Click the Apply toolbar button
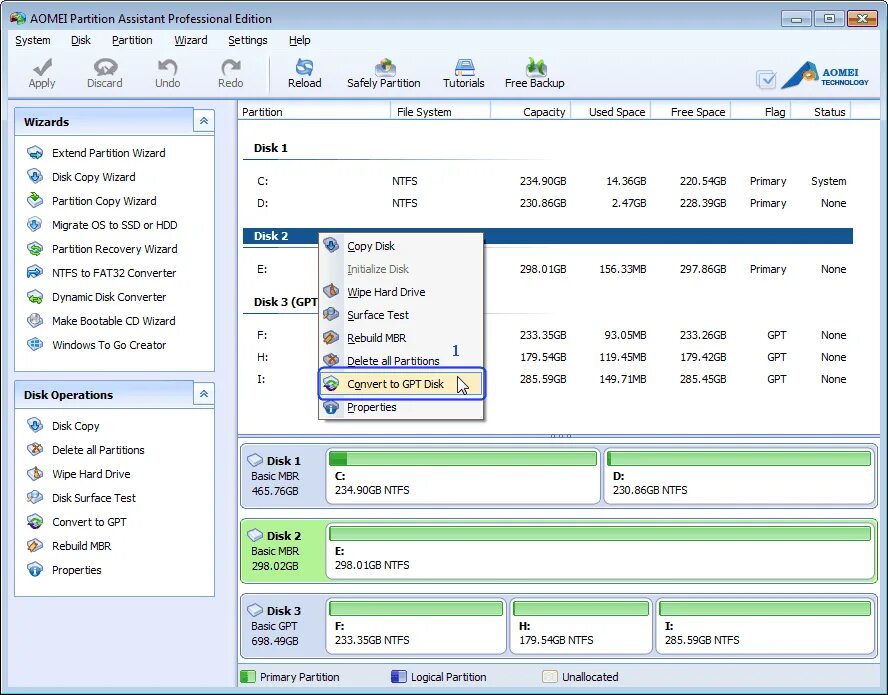888x695 pixels. [x=42, y=74]
